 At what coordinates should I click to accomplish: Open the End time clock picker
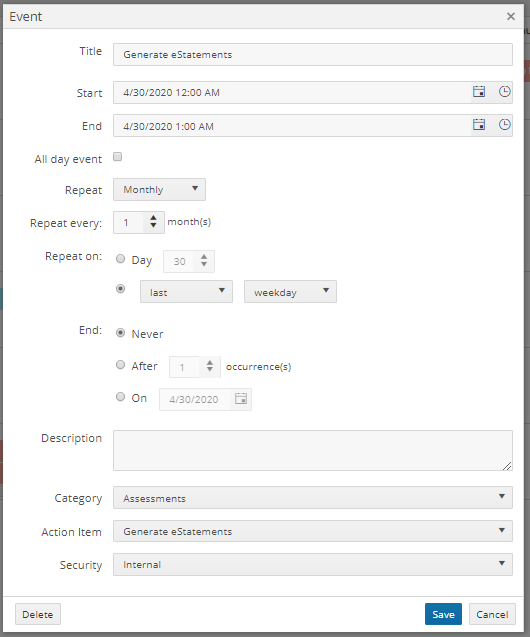(504, 124)
